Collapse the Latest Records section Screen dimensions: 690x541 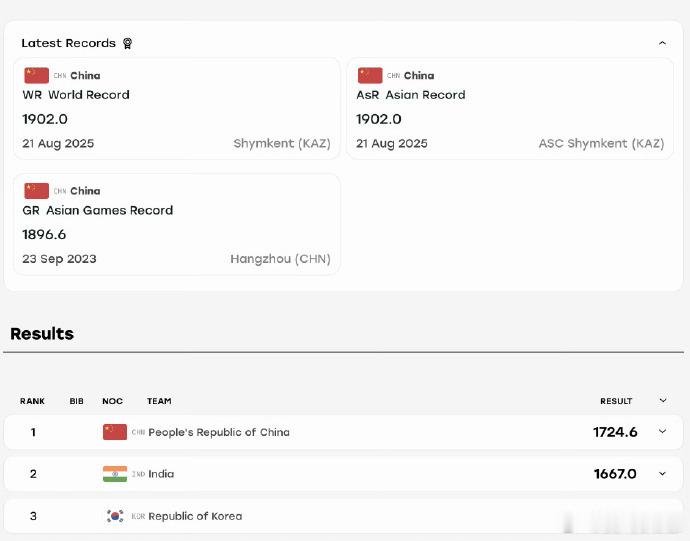662,43
